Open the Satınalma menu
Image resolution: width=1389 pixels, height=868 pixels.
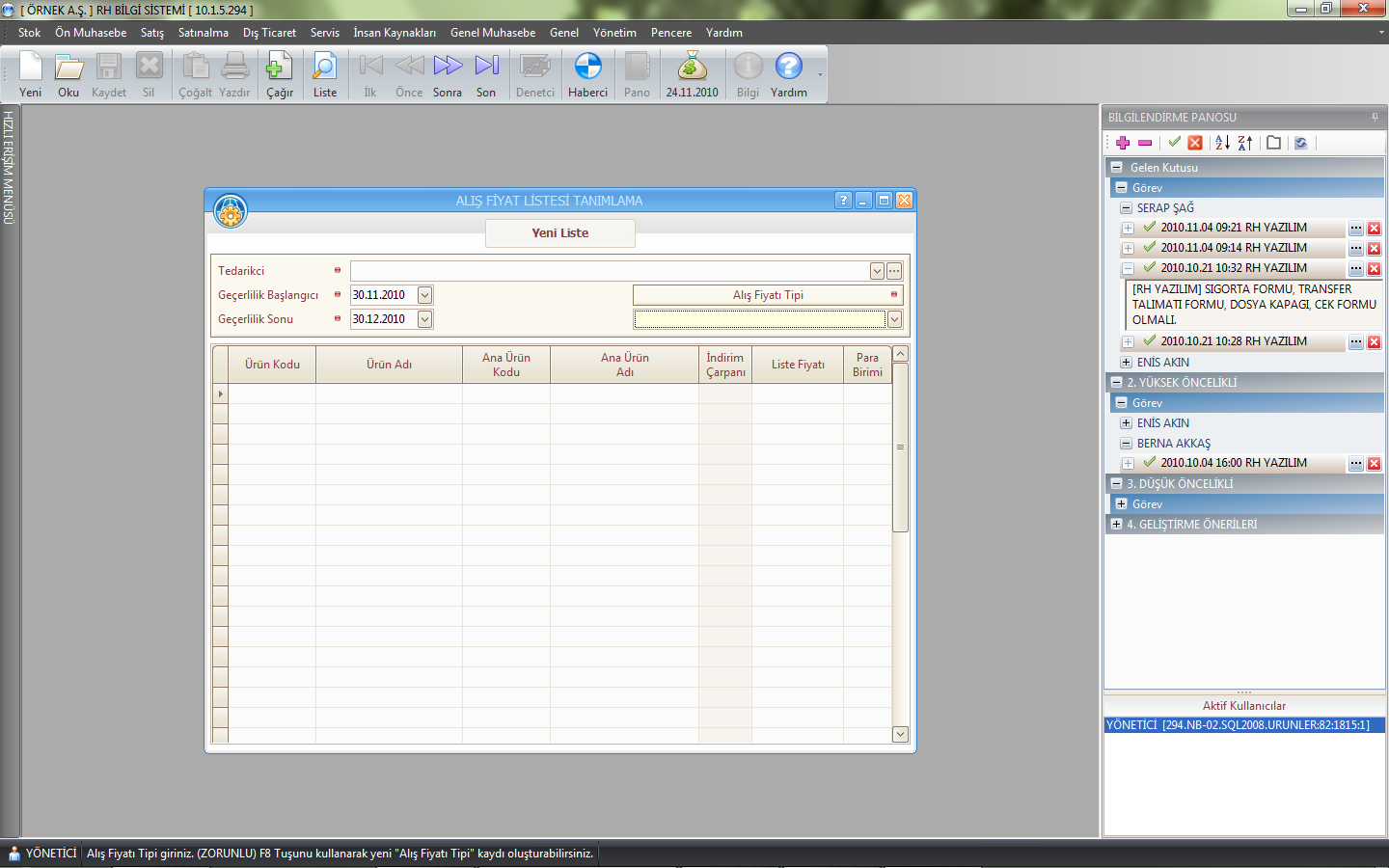click(203, 33)
